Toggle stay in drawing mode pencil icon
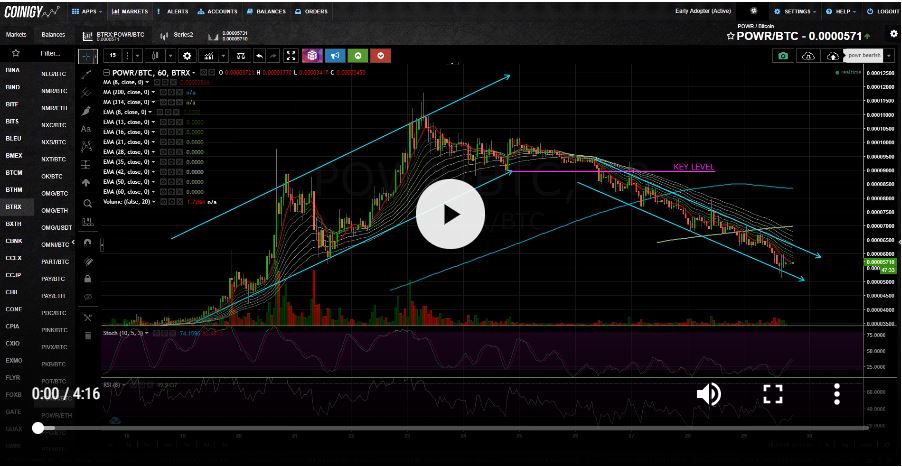The width and height of the screenshot is (902, 467). (x=87, y=261)
